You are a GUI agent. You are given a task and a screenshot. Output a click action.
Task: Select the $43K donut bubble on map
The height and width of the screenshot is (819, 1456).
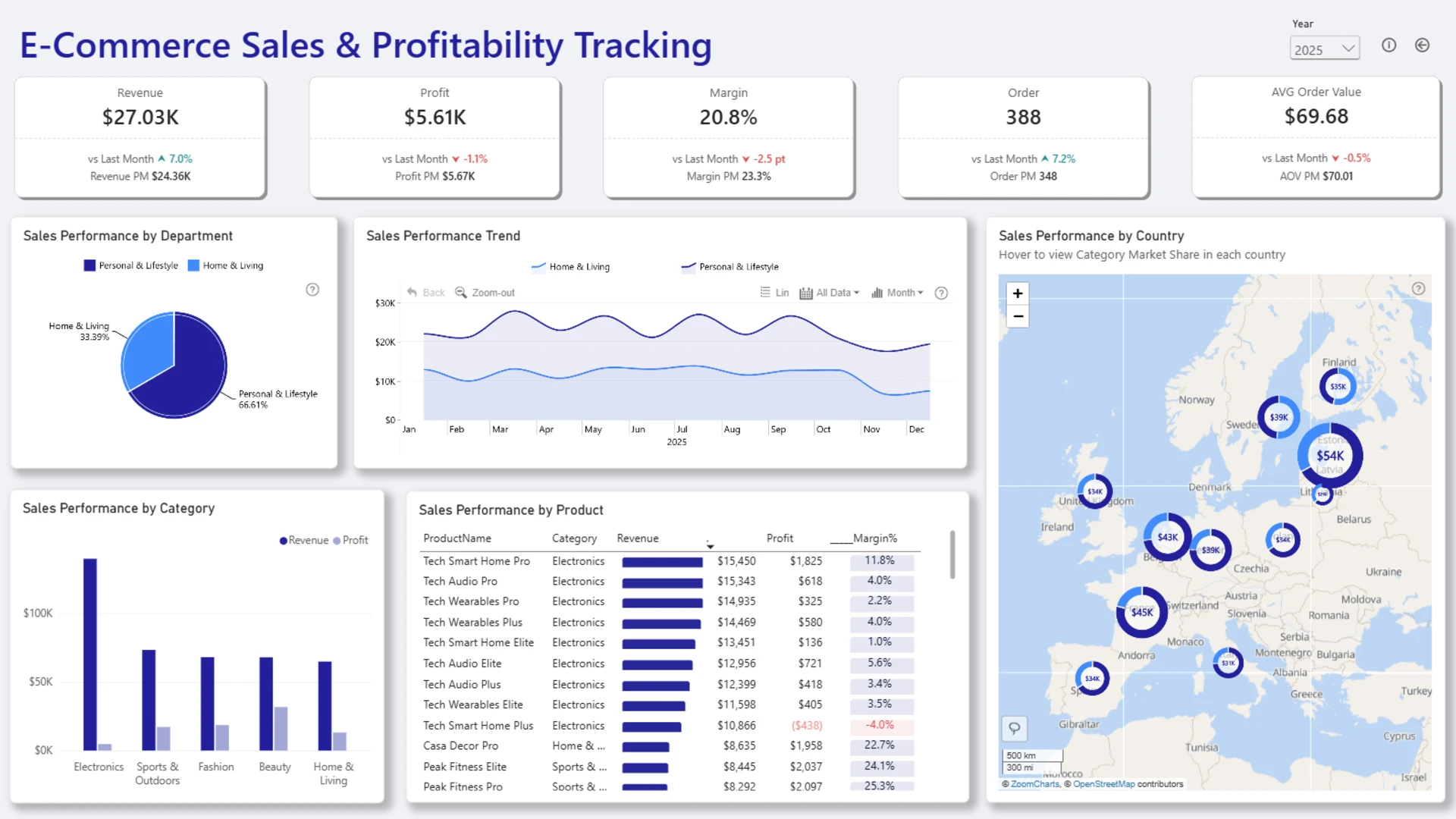[1168, 537]
